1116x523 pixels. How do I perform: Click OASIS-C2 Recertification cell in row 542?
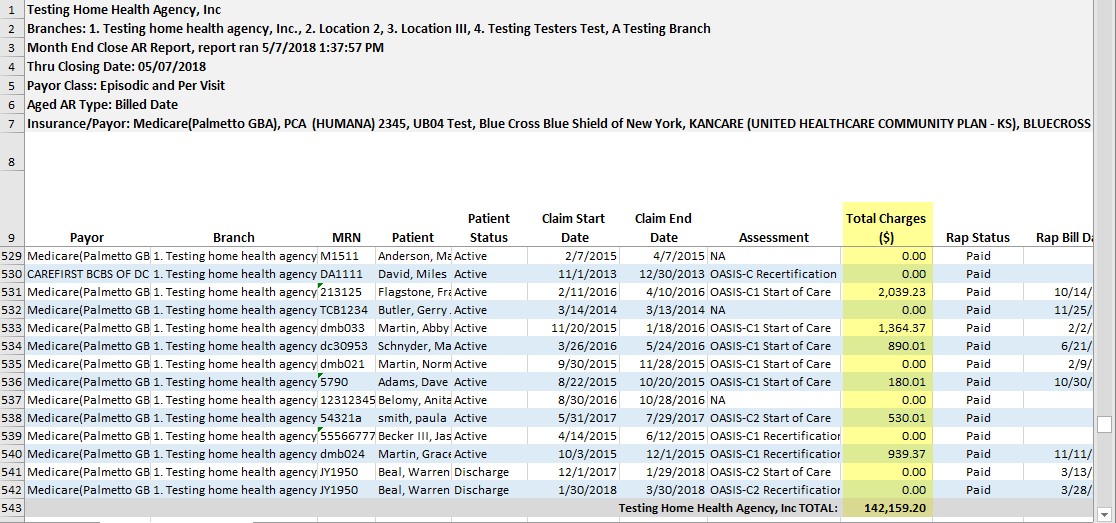point(774,490)
